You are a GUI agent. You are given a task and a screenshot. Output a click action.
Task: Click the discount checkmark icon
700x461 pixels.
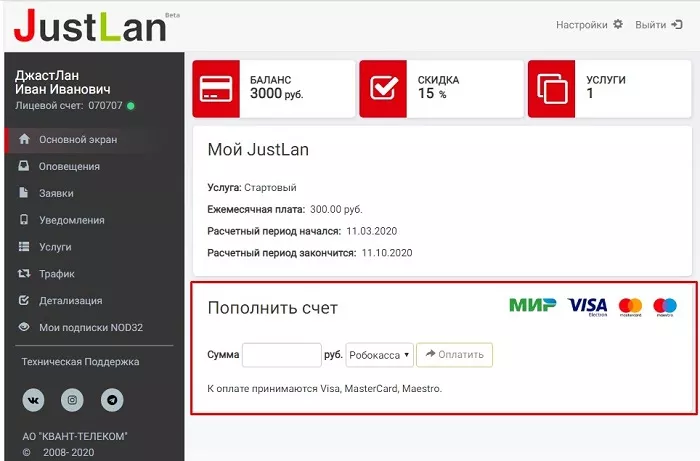pyautogui.click(x=384, y=88)
